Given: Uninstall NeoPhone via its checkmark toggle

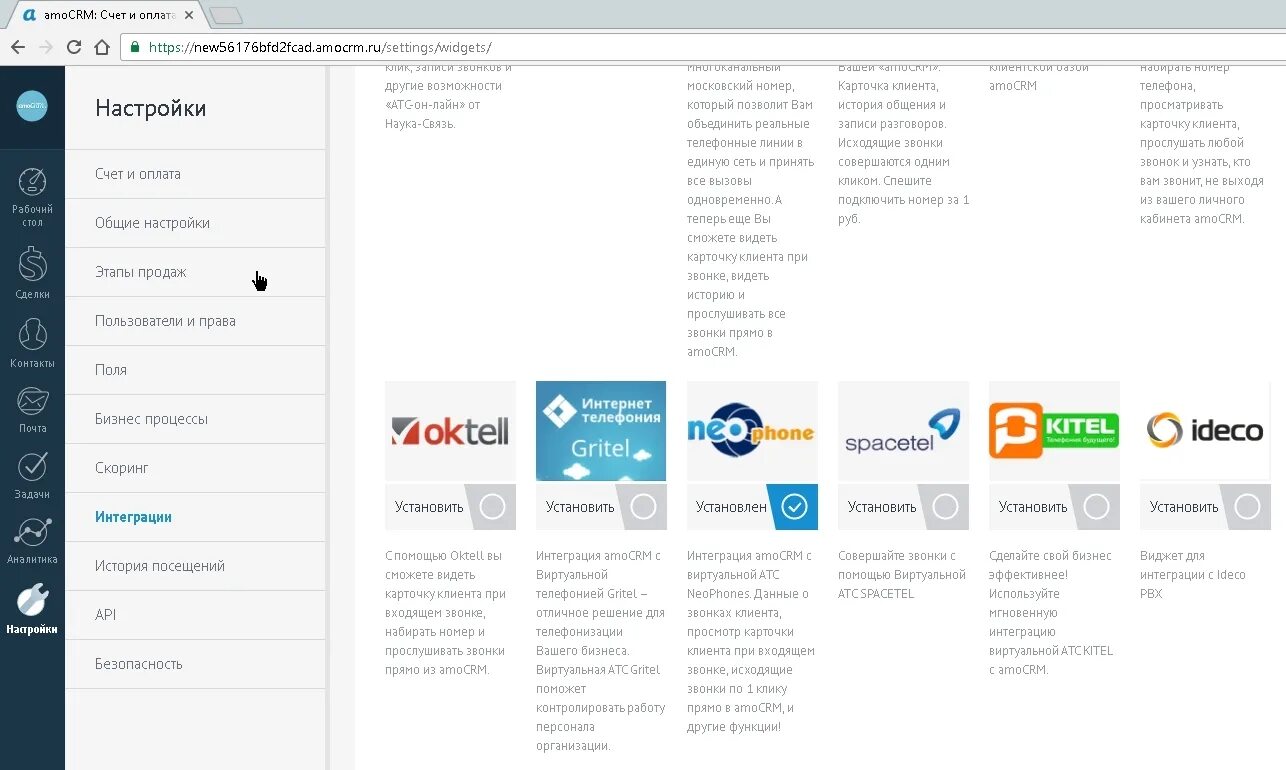Looking at the screenshot, I should pos(793,507).
